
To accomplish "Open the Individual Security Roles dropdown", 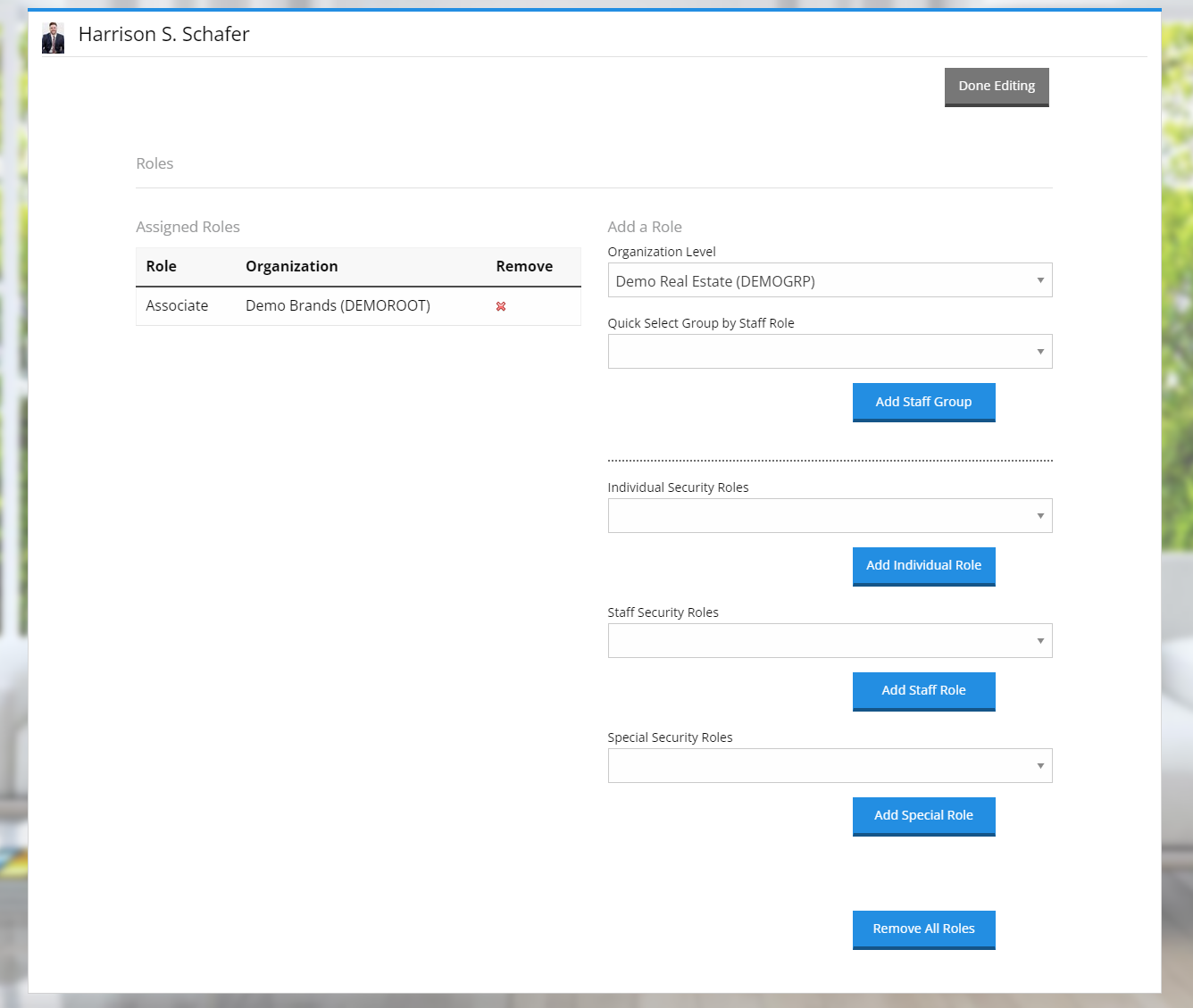I will coord(829,516).
